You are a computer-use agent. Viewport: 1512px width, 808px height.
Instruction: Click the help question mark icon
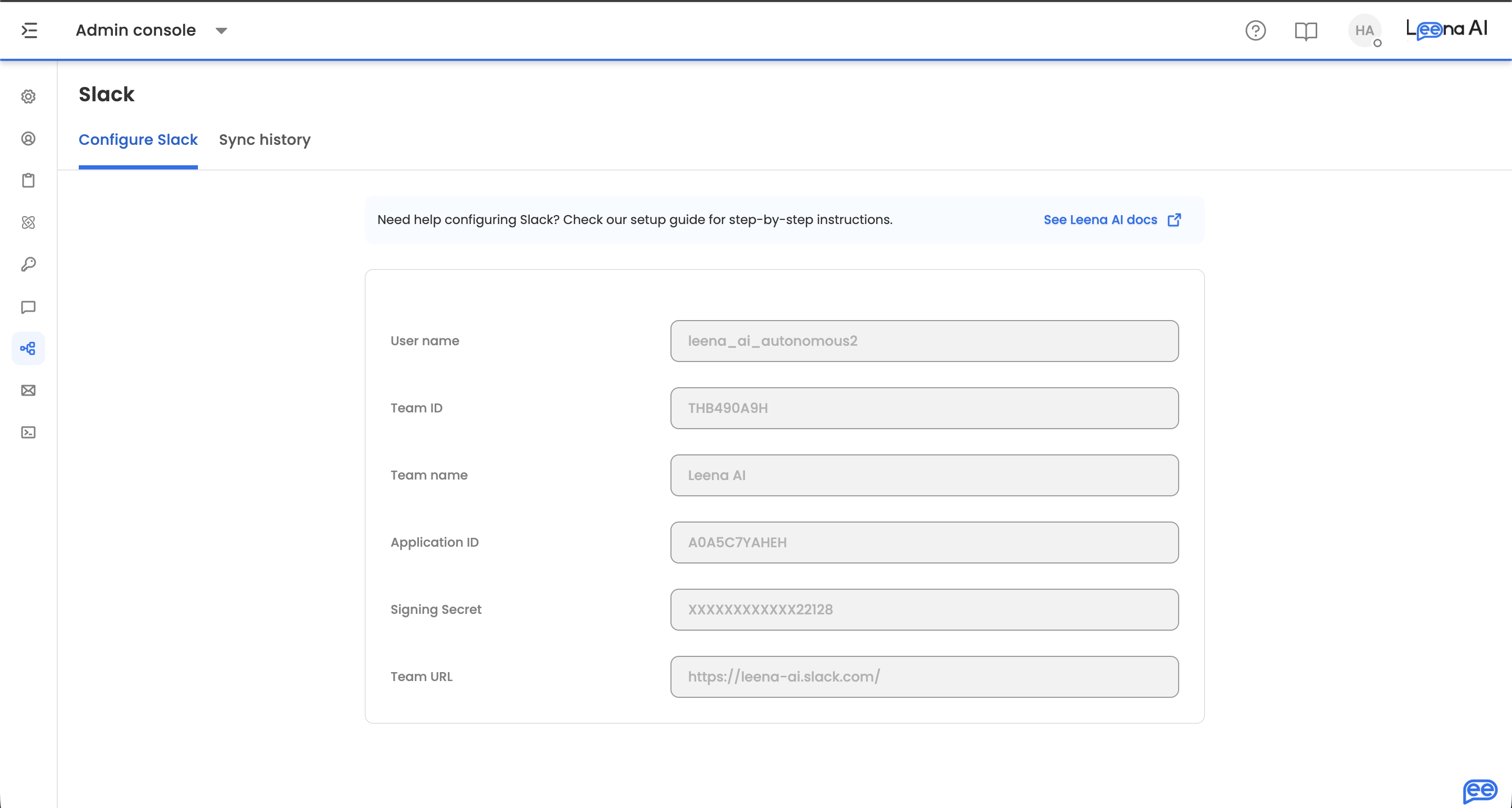coord(1255,30)
